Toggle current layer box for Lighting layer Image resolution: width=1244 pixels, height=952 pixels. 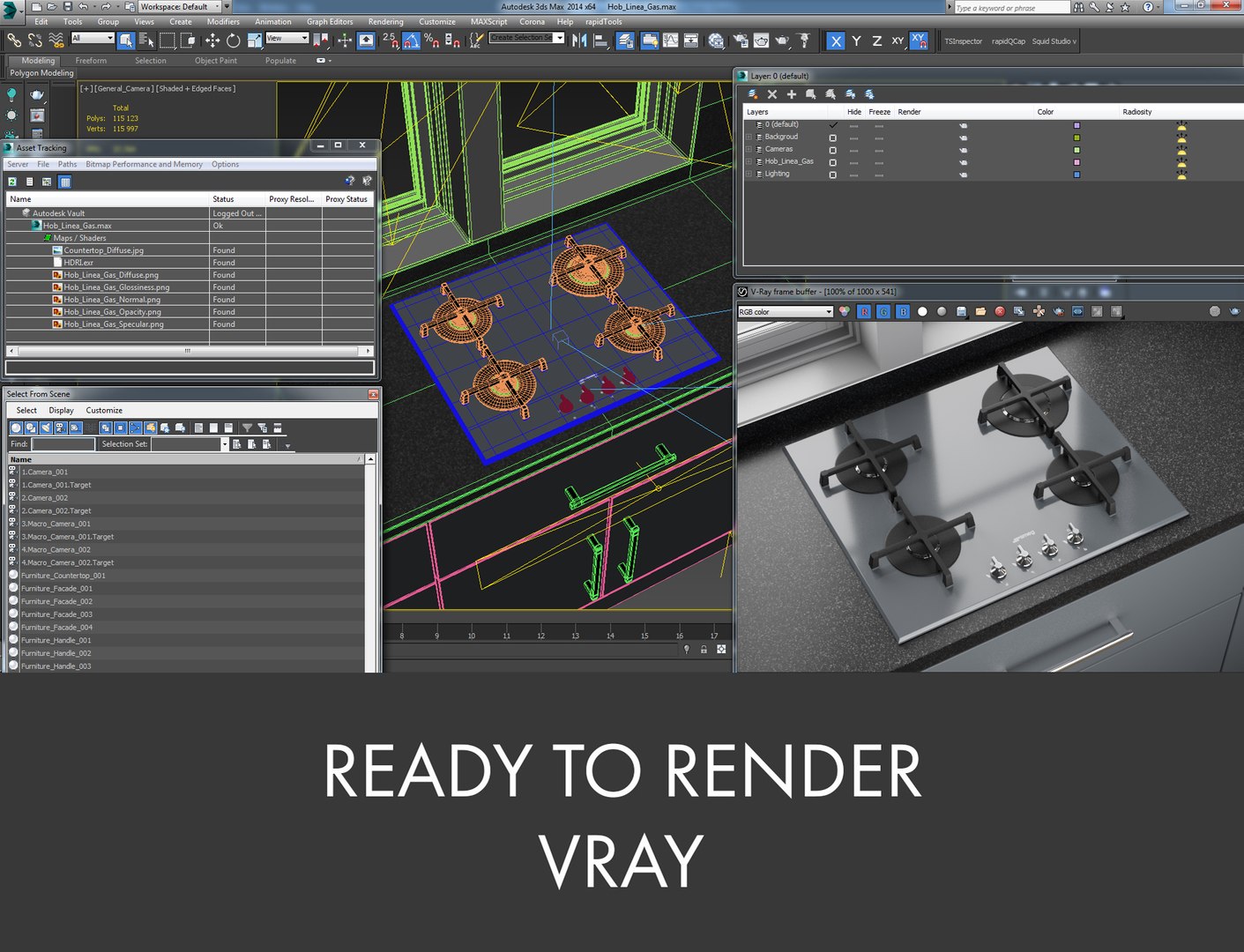[x=832, y=175]
